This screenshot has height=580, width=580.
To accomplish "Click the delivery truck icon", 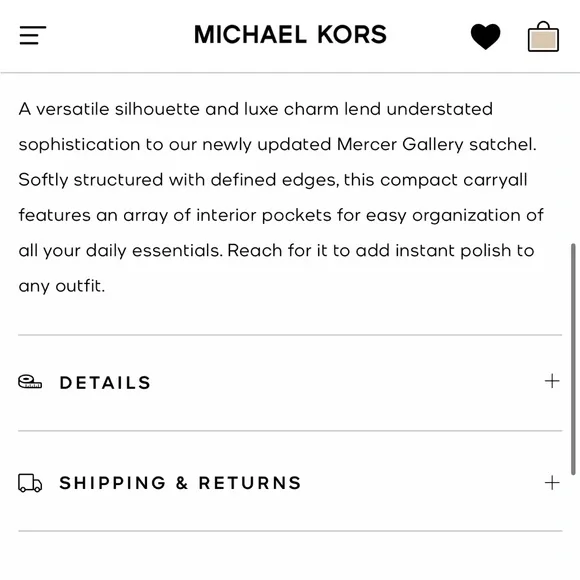I will coord(30,483).
